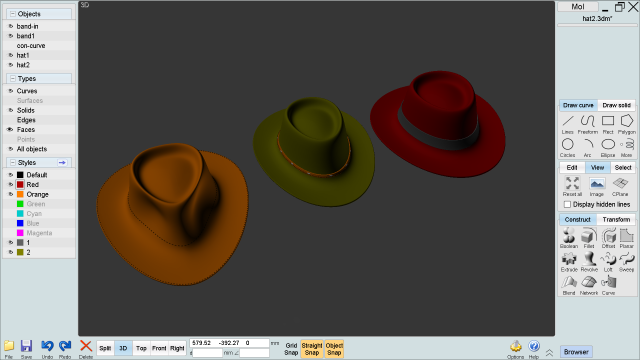Select the Sweep tool

[627, 262]
